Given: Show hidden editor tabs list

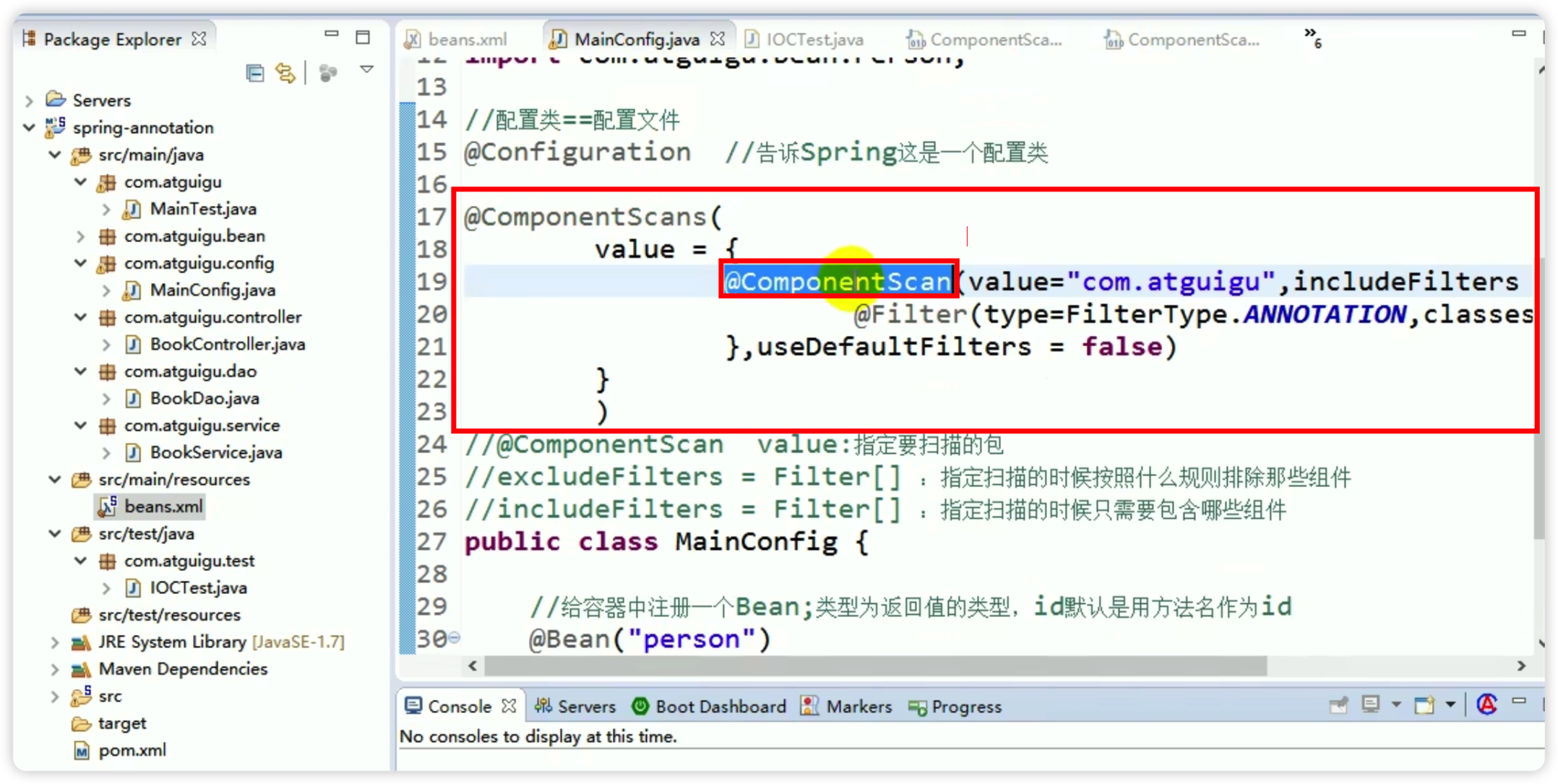Looking at the screenshot, I should pos(1313,38).
